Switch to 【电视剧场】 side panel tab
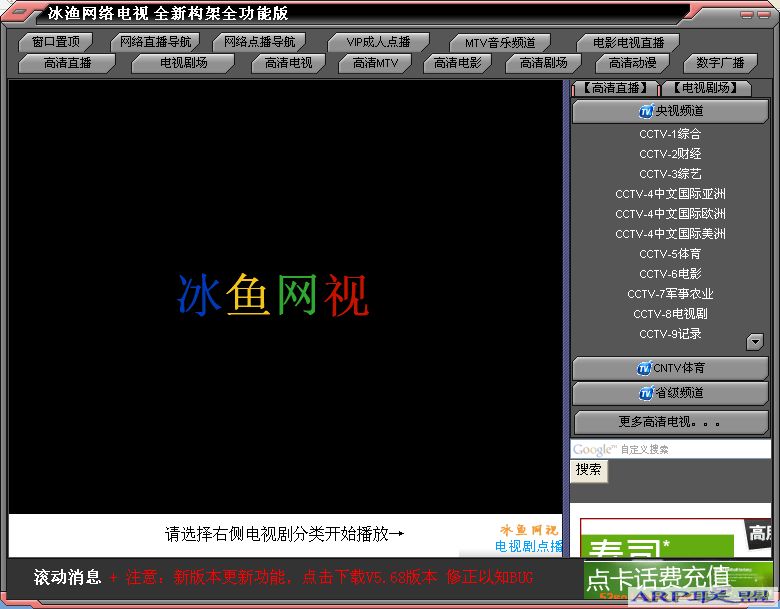The width and height of the screenshot is (780, 609). point(705,89)
